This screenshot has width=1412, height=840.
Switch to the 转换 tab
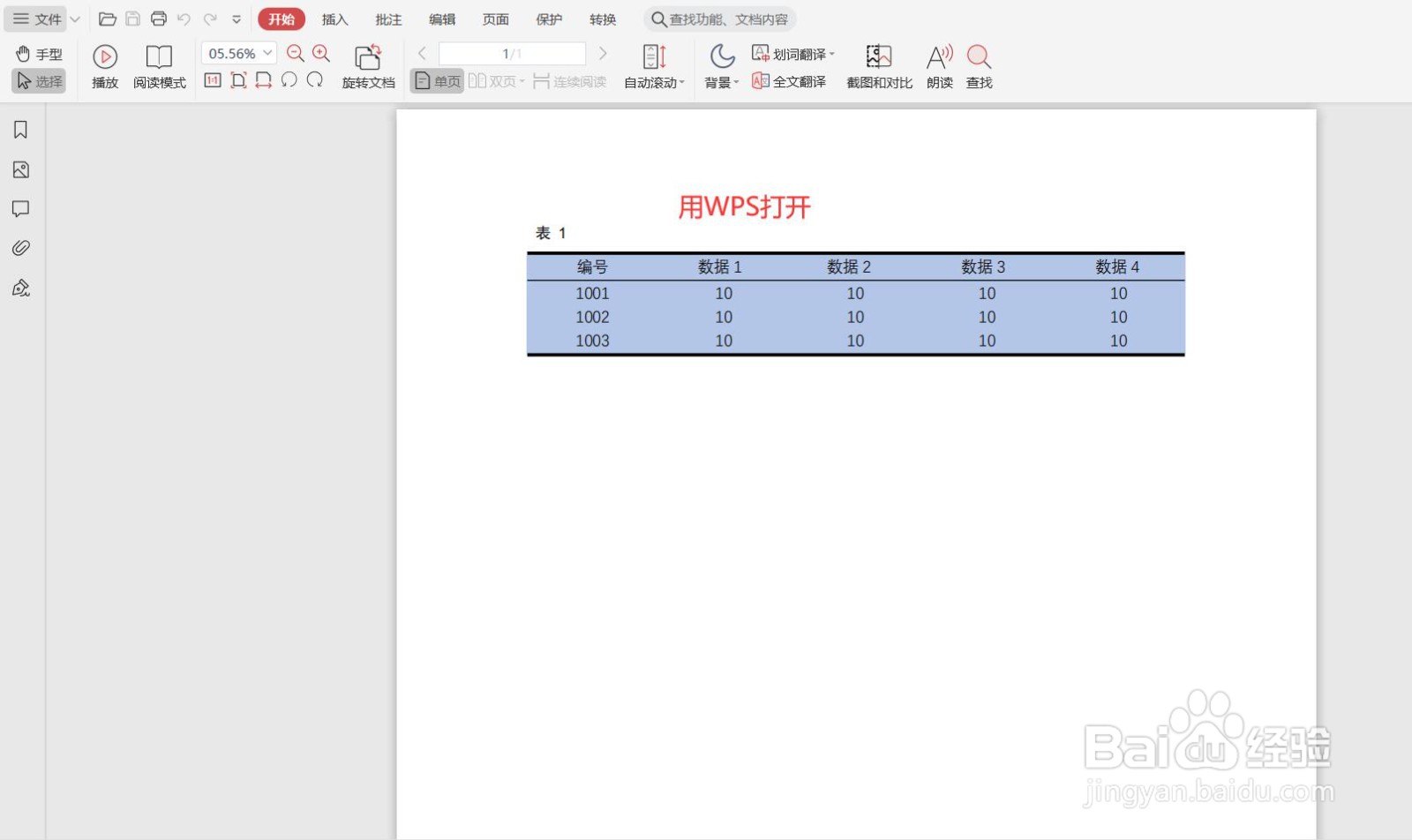point(603,19)
